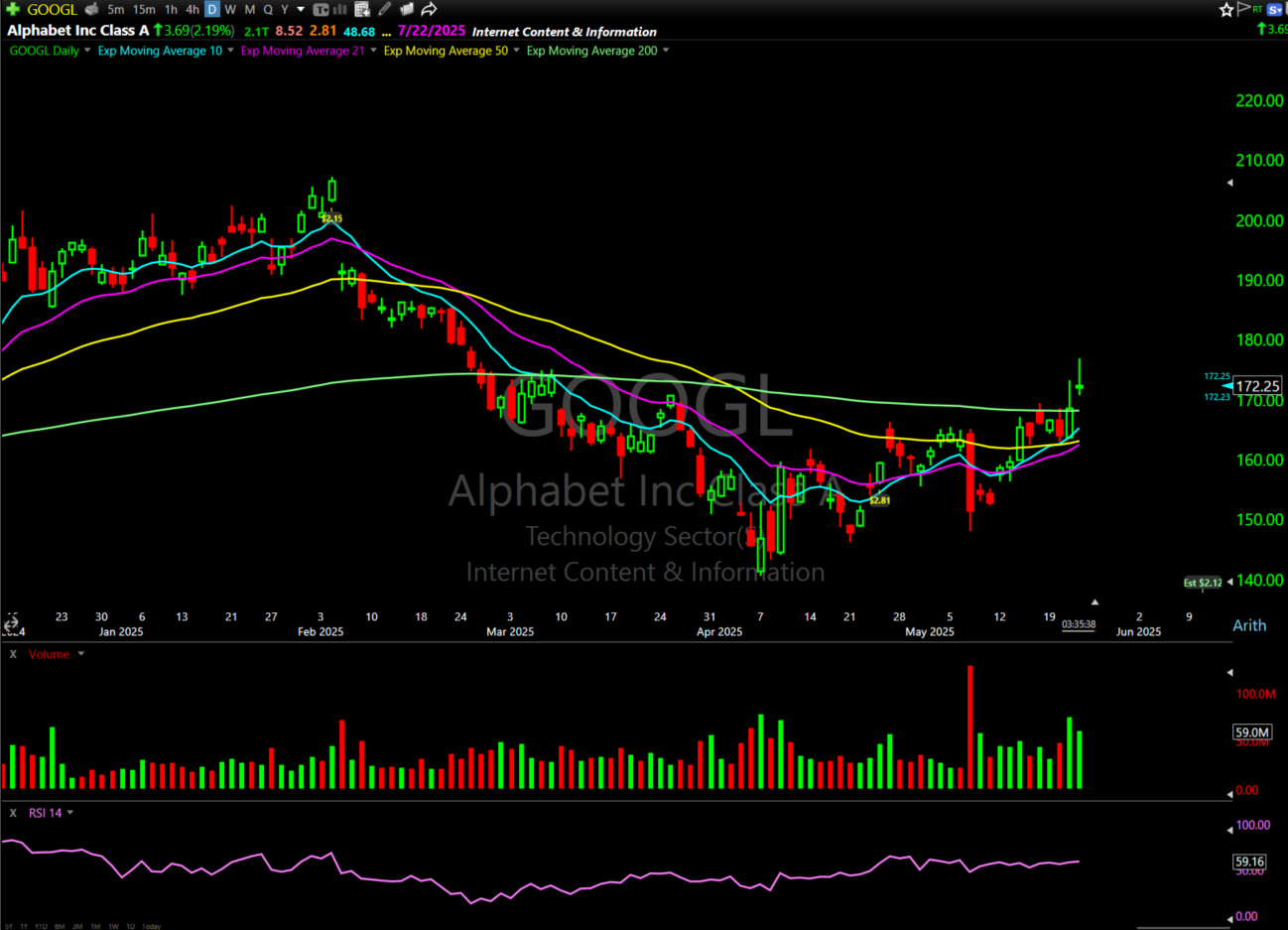1288x930 pixels.
Task: Click the horizontal scroll arrows icon on date axis
Action: 12,625
